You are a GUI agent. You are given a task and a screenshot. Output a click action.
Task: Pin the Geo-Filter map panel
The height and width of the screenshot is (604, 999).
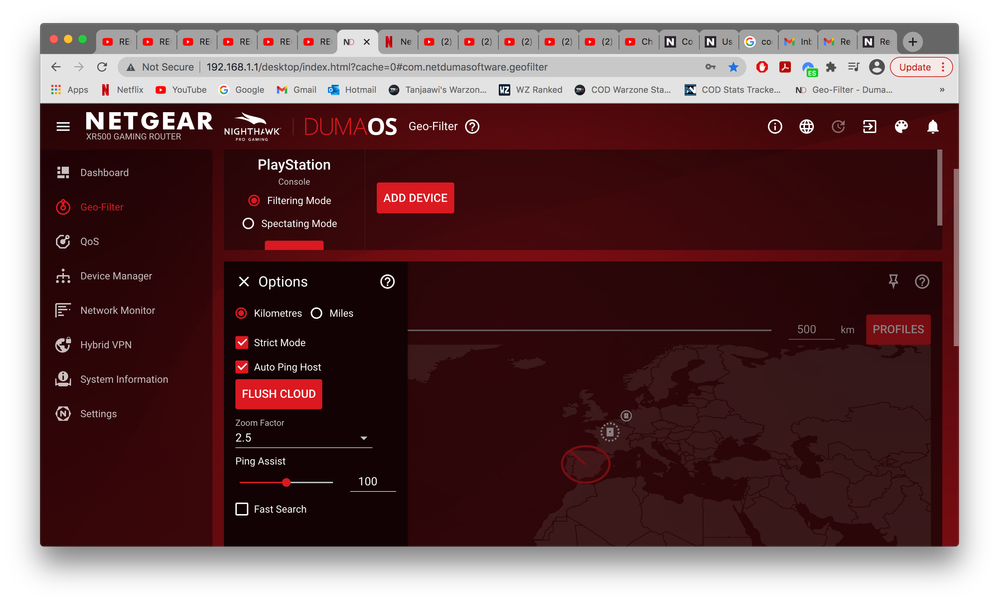click(893, 282)
